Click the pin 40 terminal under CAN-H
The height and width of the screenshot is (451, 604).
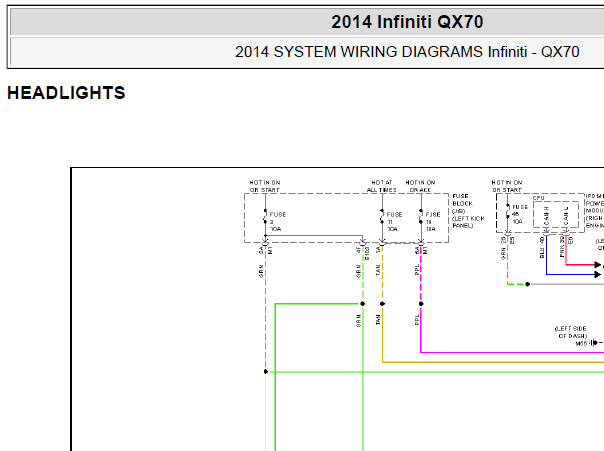click(x=546, y=232)
